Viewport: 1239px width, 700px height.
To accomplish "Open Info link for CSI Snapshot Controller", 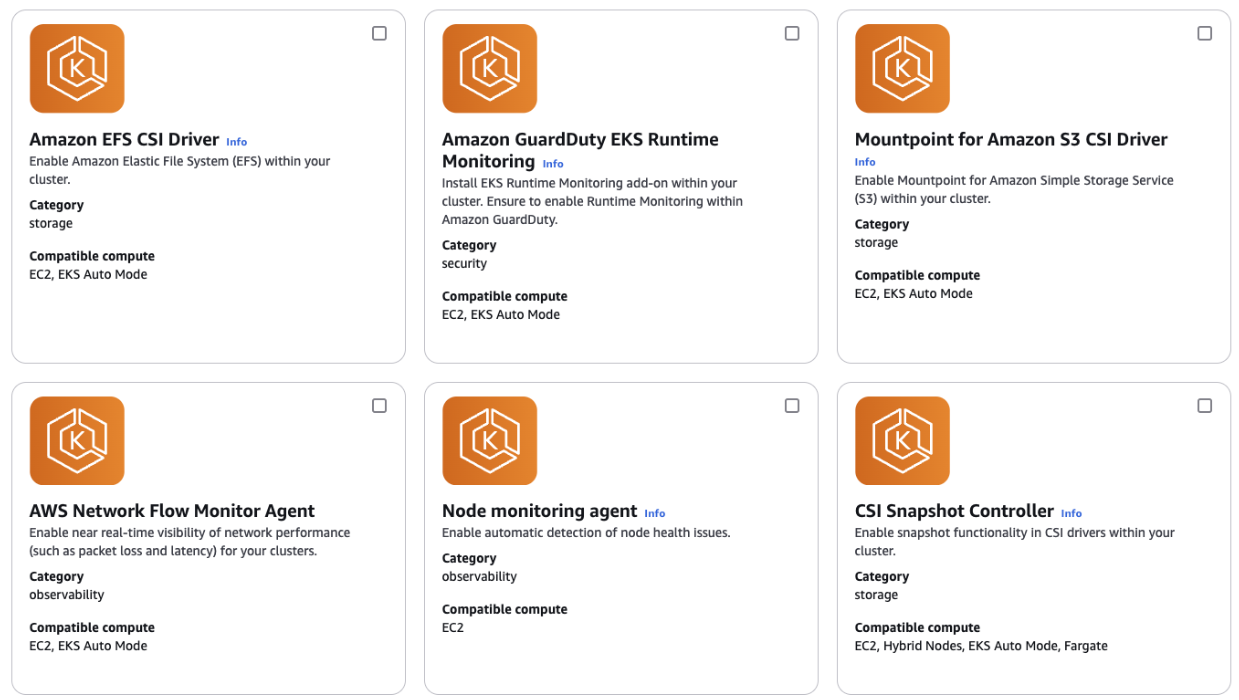I will click(x=1071, y=514).
